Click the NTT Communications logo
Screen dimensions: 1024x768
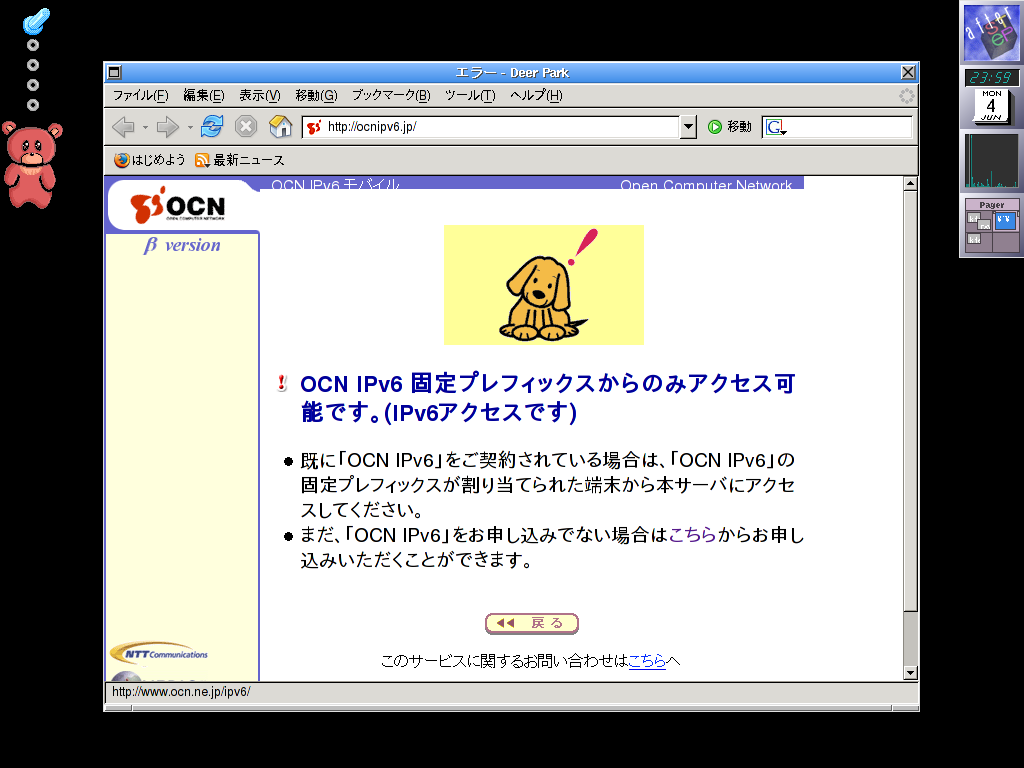[x=159, y=653]
